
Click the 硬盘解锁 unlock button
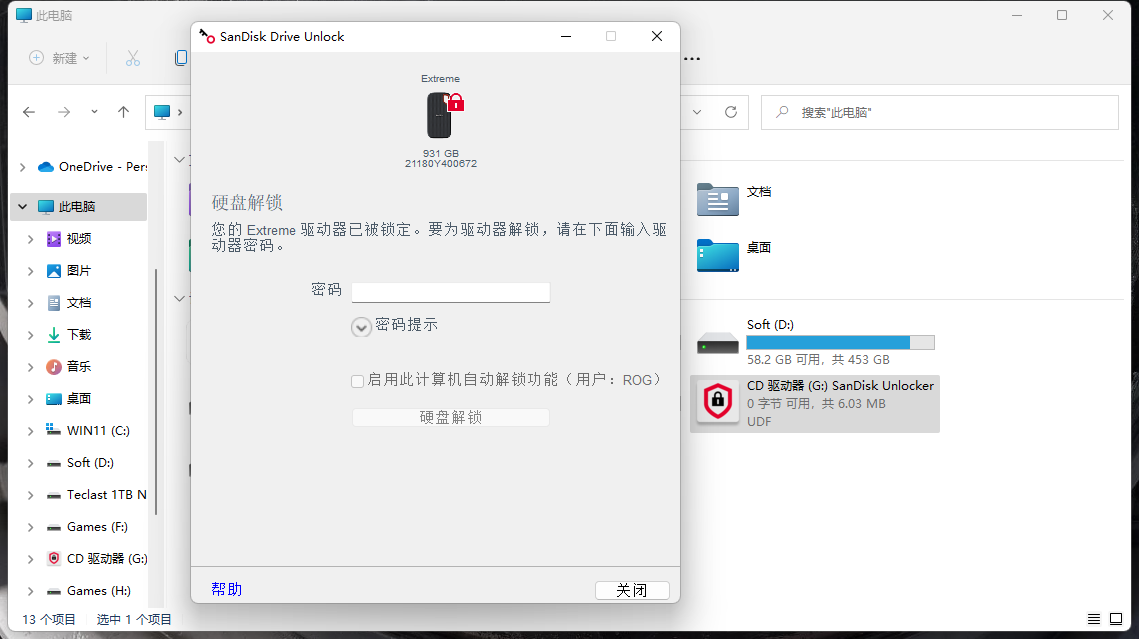point(450,418)
